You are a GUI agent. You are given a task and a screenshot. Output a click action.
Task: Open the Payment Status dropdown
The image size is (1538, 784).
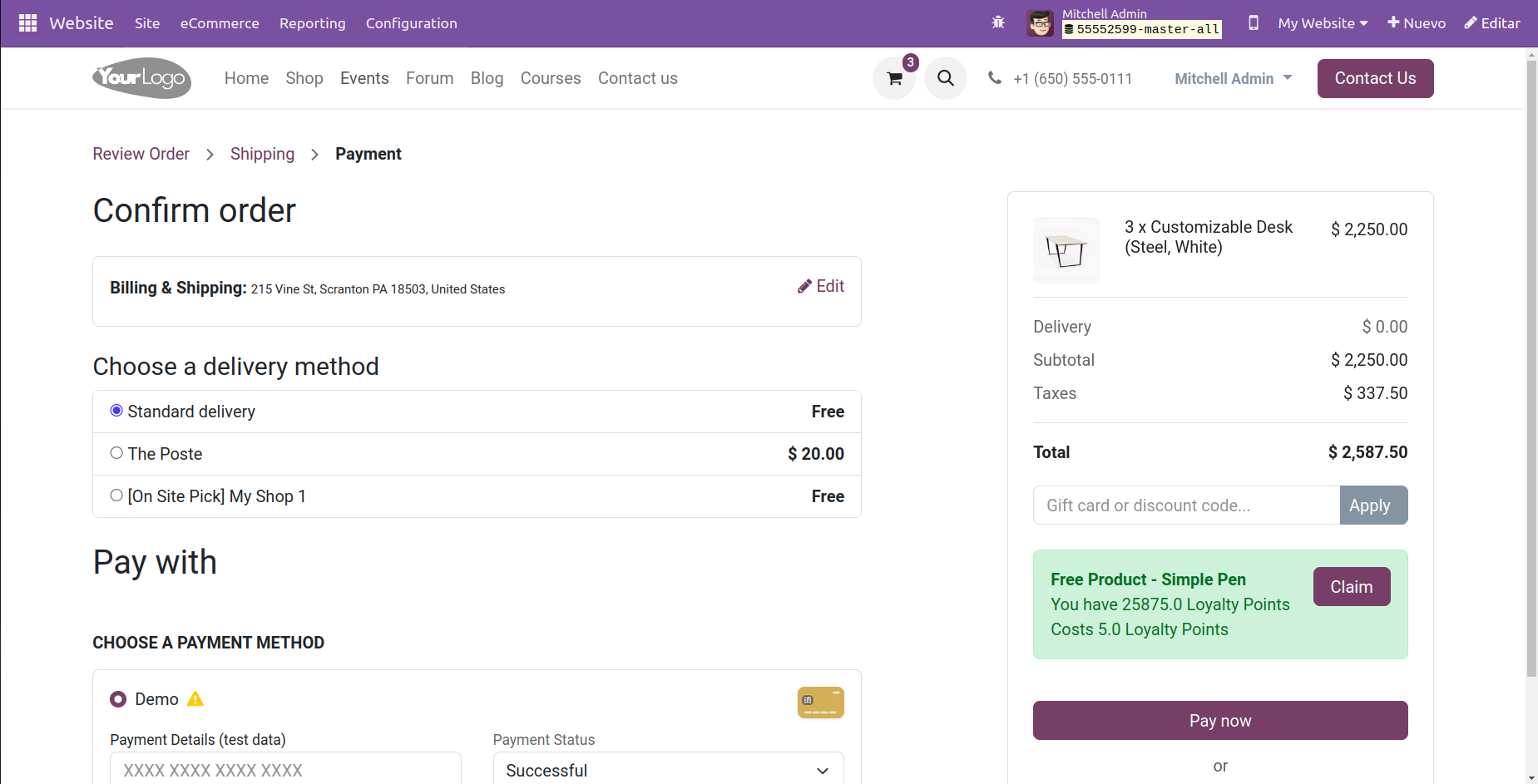point(668,770)
